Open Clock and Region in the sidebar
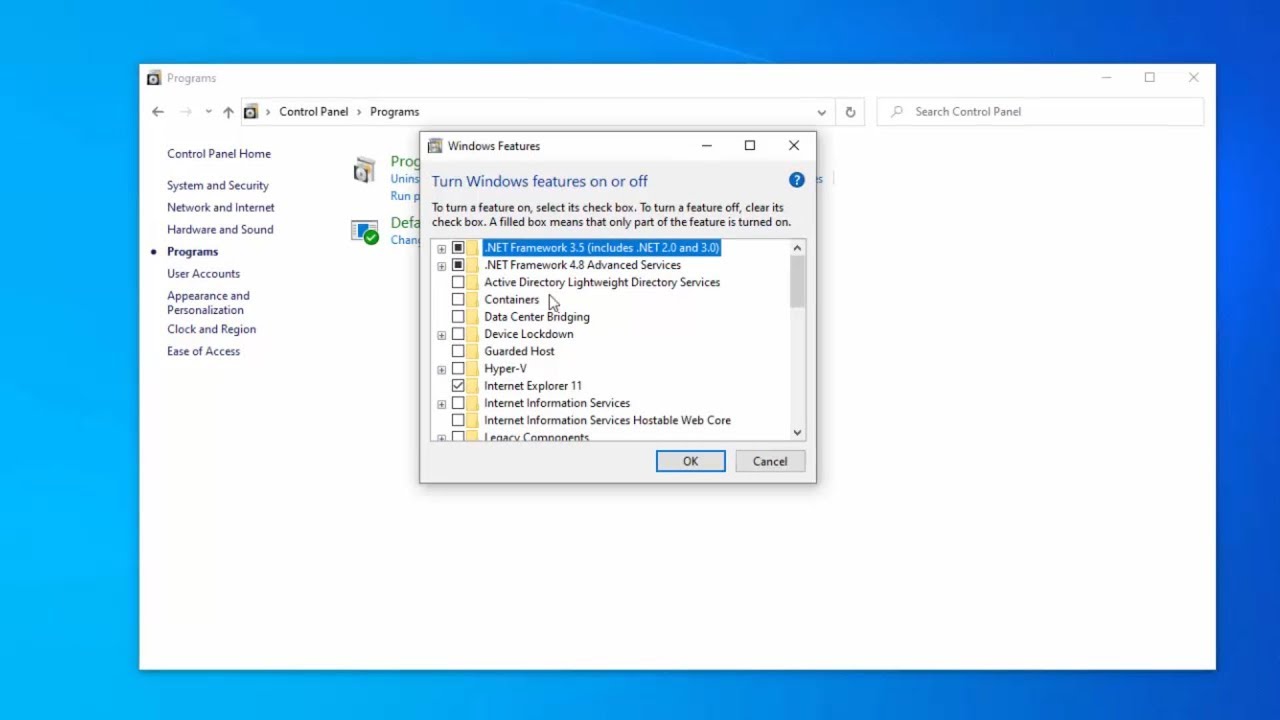Viewport: 1280px width, 720px height. tap(211, 330)
